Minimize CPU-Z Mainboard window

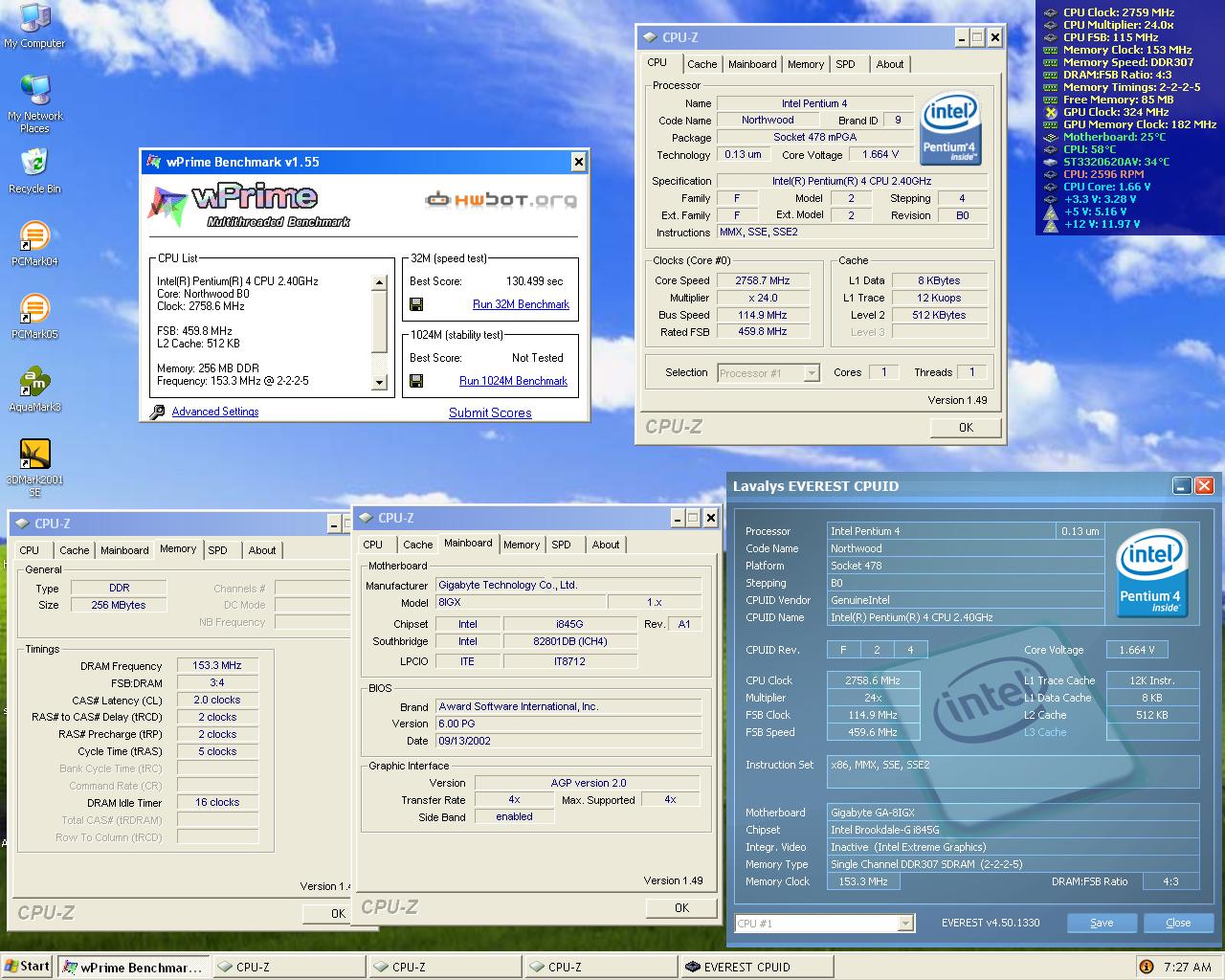[677, 518]
